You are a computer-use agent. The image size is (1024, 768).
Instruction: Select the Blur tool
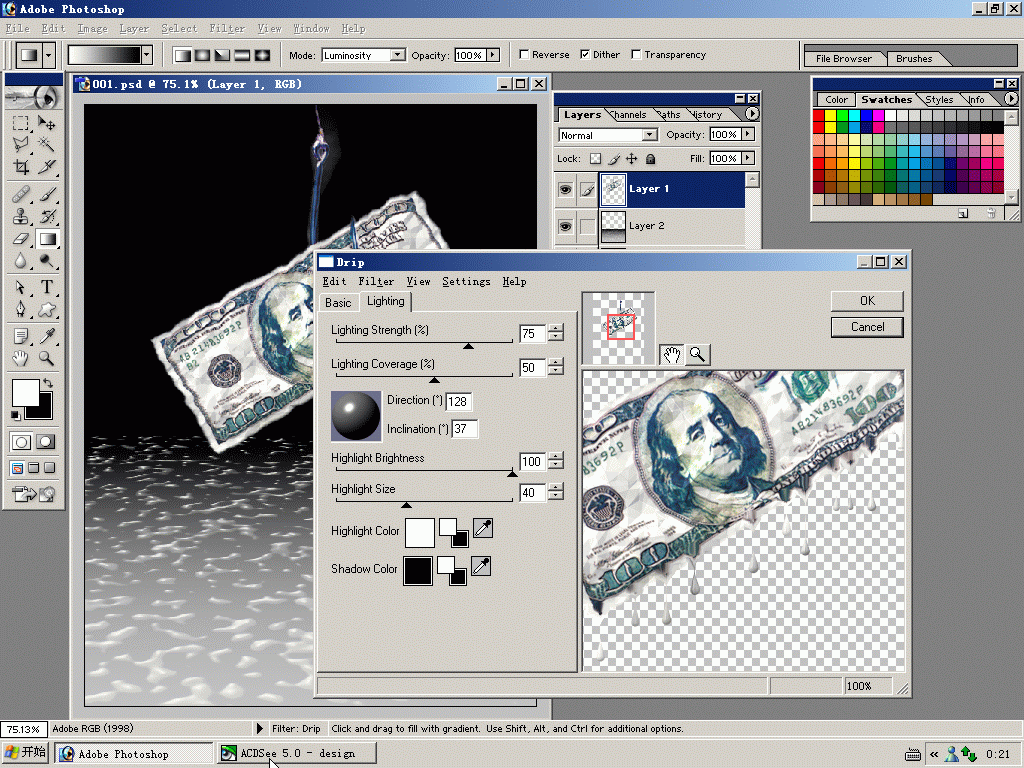[21, 261]
